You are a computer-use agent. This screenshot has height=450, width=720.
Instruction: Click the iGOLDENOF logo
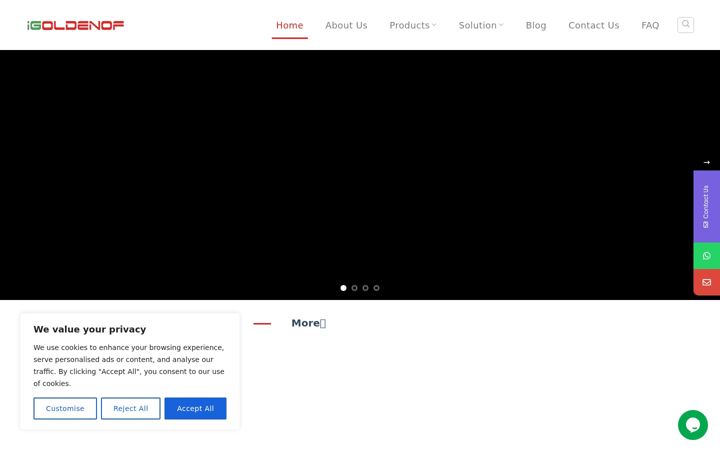[76, 25]
